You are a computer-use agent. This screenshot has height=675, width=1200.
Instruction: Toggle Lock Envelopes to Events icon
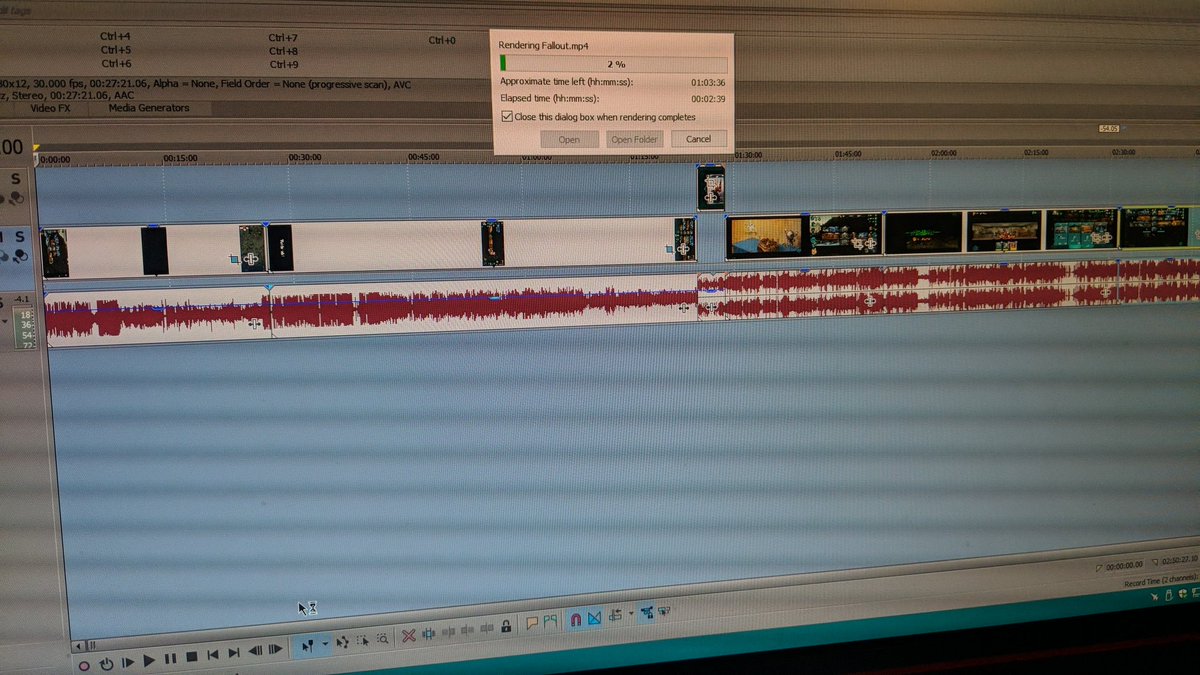tap(647, 611)
